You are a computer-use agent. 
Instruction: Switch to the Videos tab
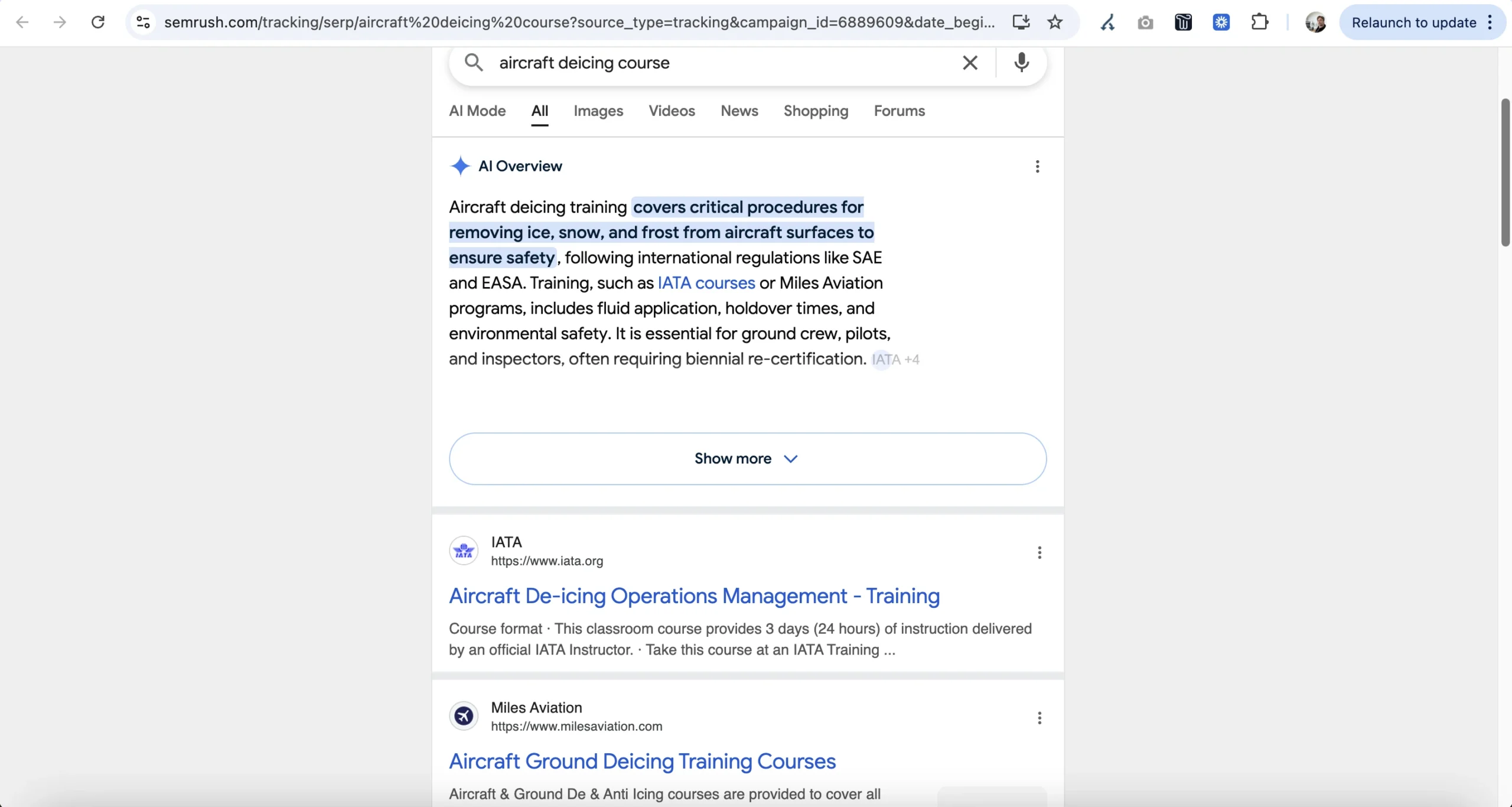(672, 111)
